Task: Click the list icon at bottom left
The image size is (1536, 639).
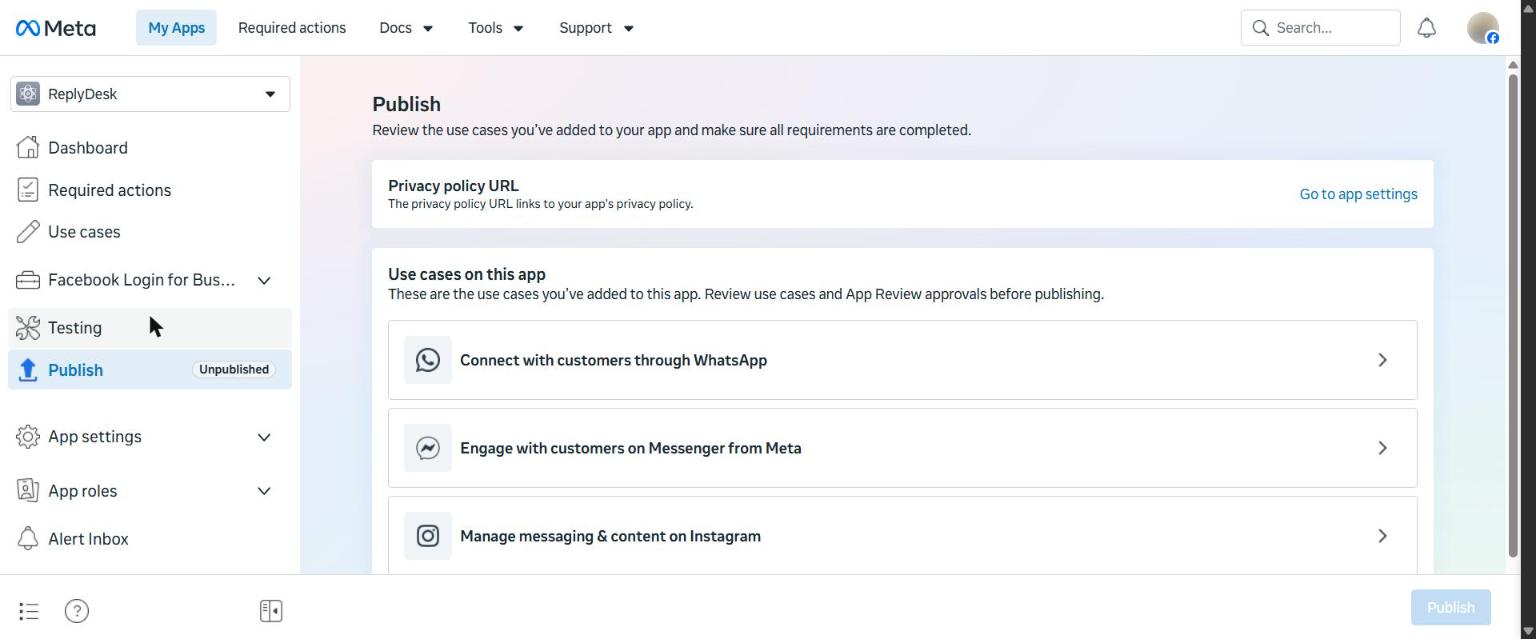Action: pos(29,611)
